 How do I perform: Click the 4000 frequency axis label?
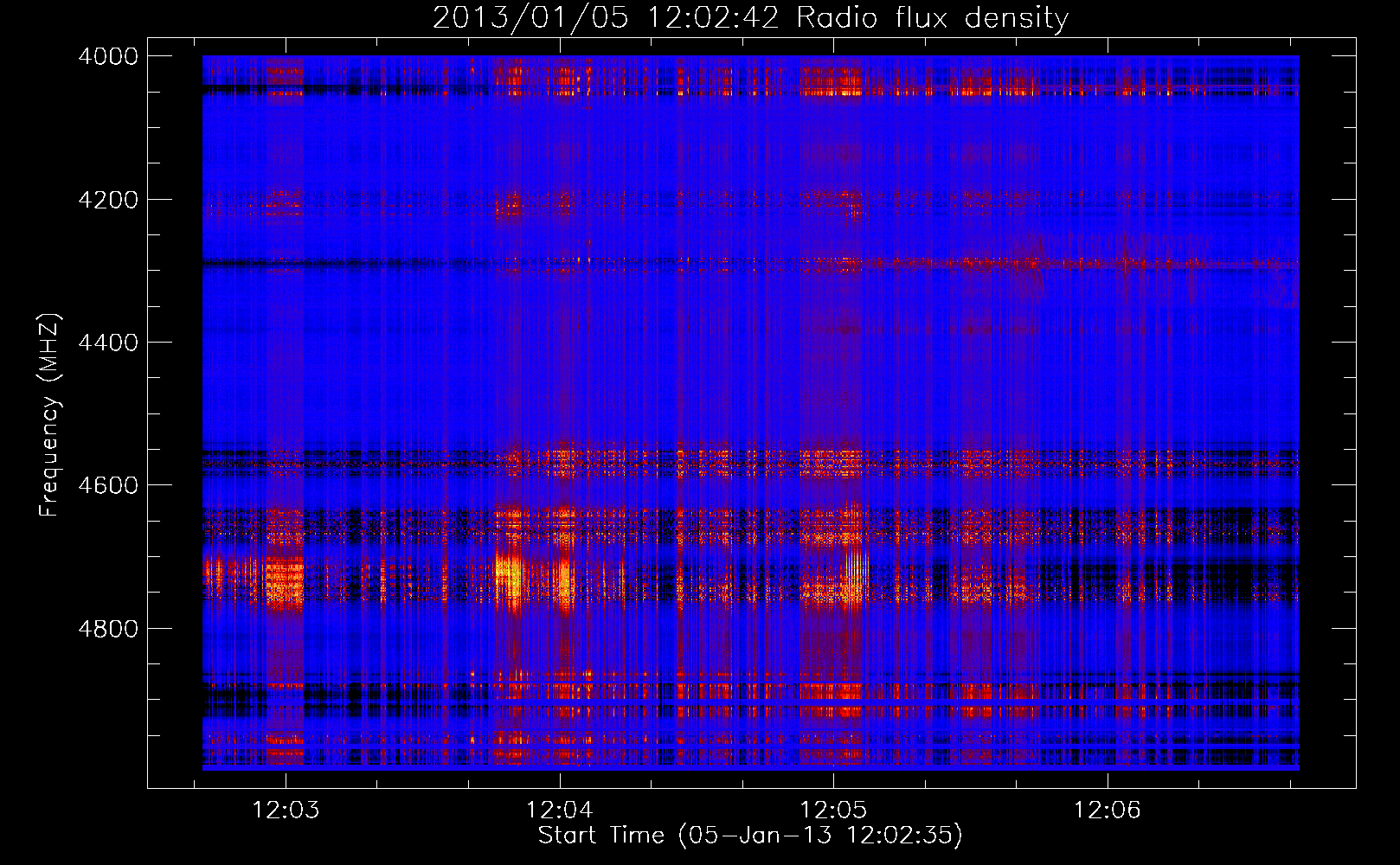click(108, 56)
